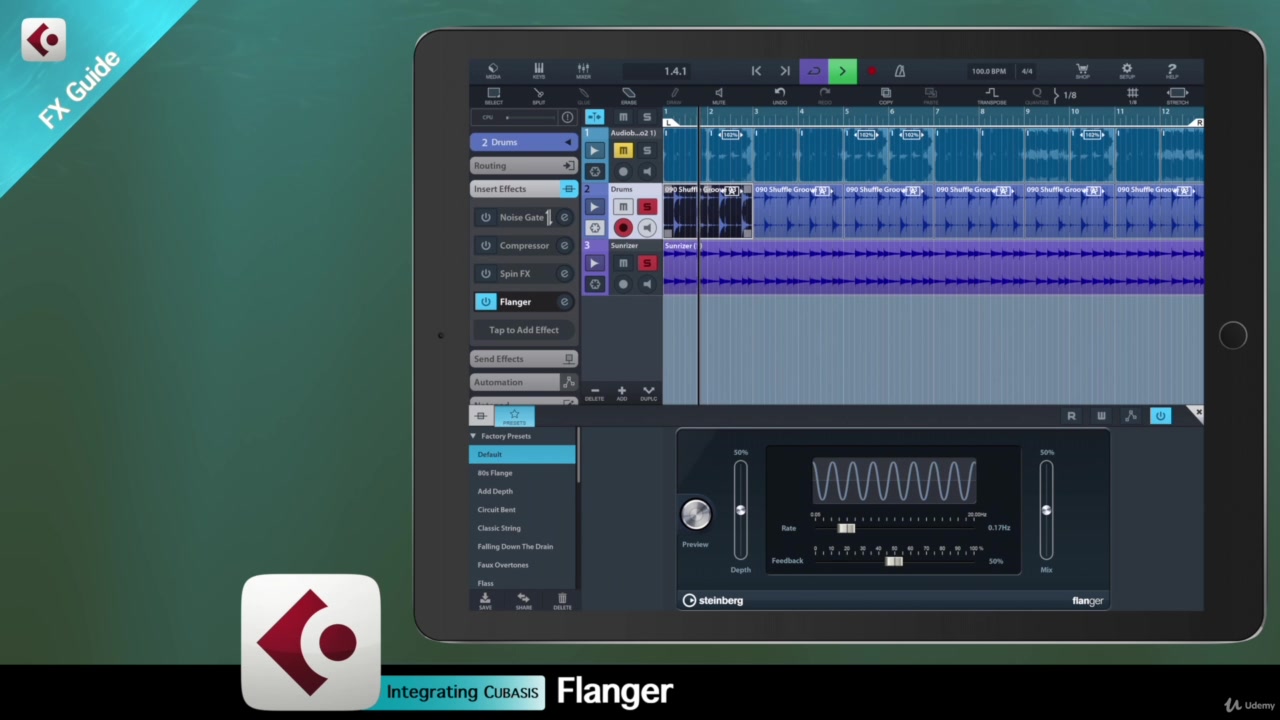The width and height of the screenshot is (1280, 720).
Task: Collapse the Insert Effects section
Action: coord(524,189)
